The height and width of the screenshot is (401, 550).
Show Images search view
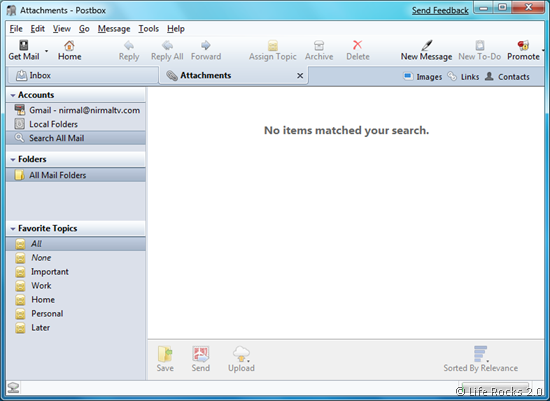click(423, 76)
